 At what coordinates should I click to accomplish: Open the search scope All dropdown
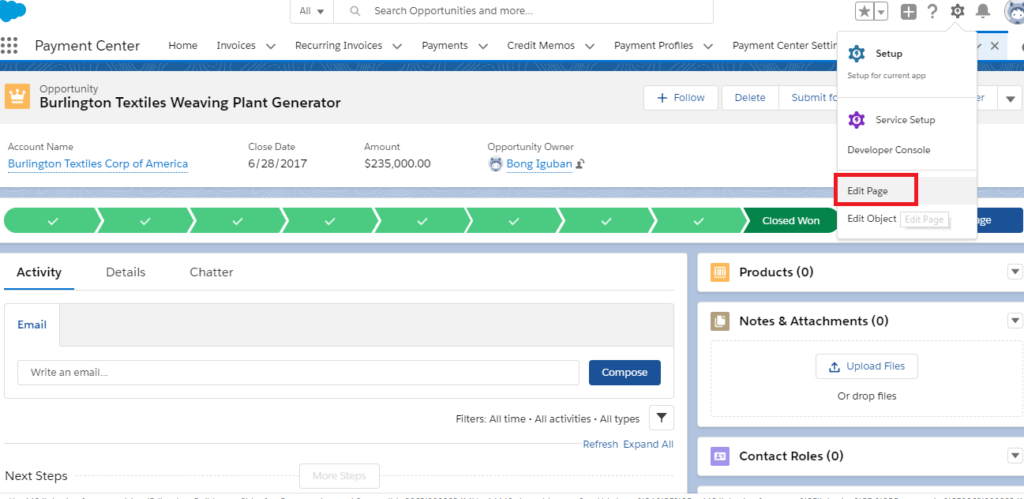pyautogui.click(x=312, y=11)
